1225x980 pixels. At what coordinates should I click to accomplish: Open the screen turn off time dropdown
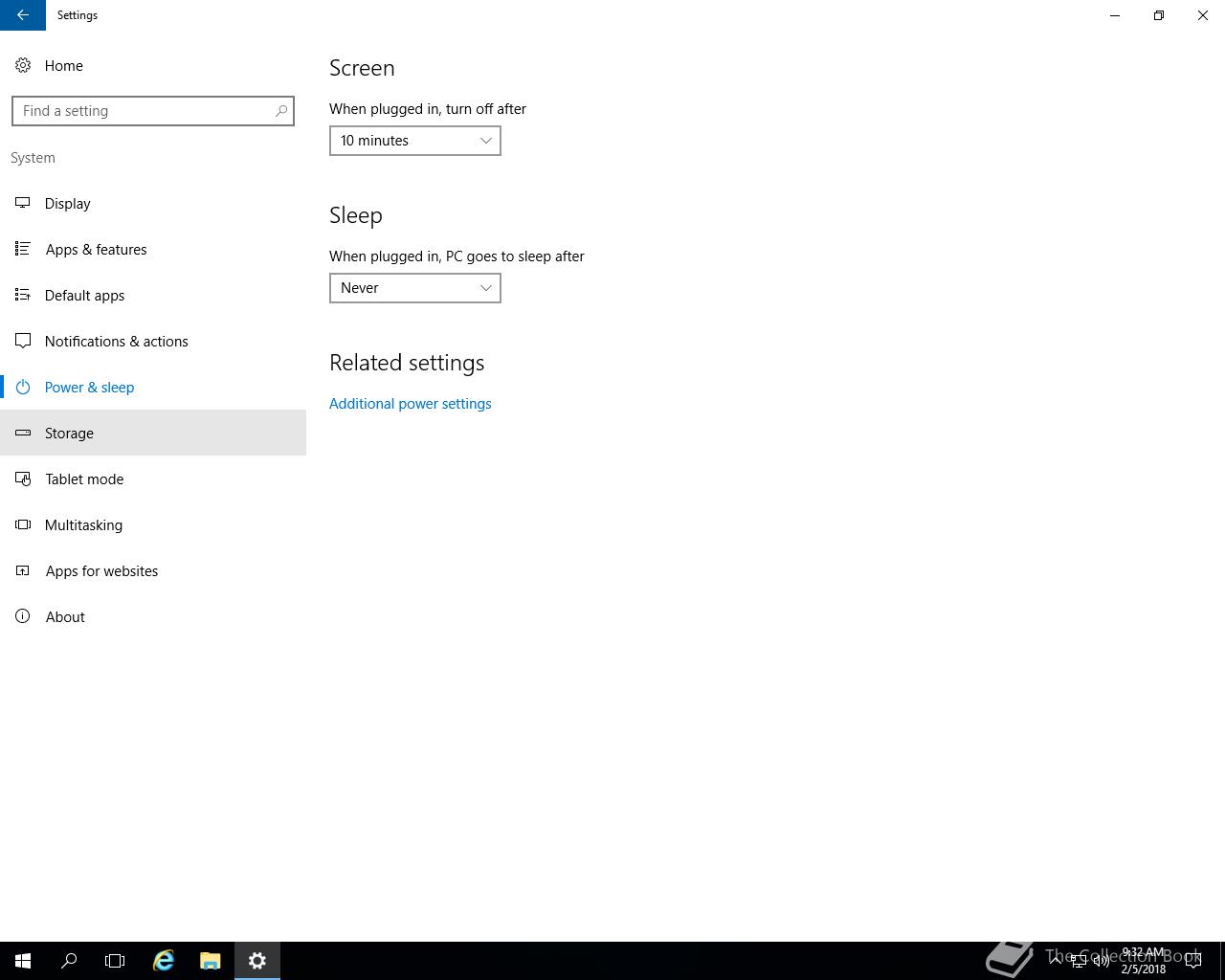point(415,141)
